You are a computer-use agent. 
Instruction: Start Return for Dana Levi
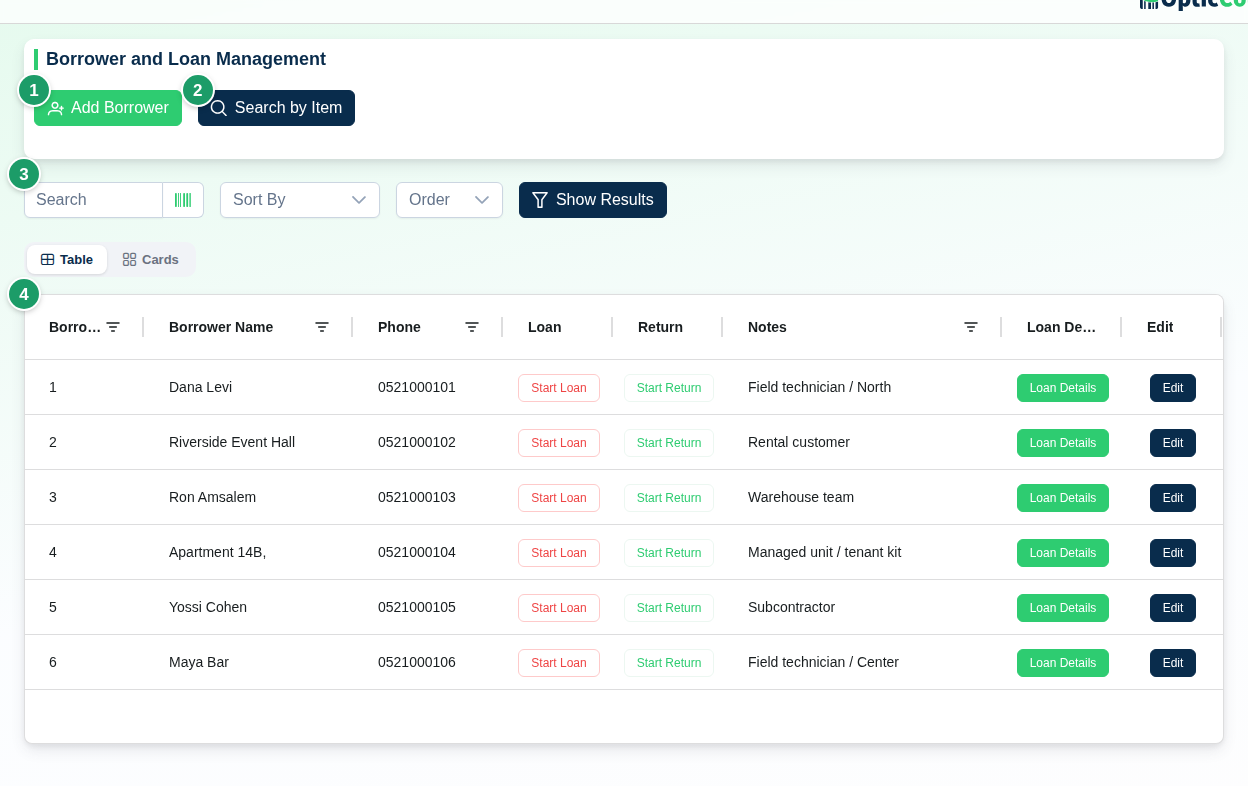669,388
